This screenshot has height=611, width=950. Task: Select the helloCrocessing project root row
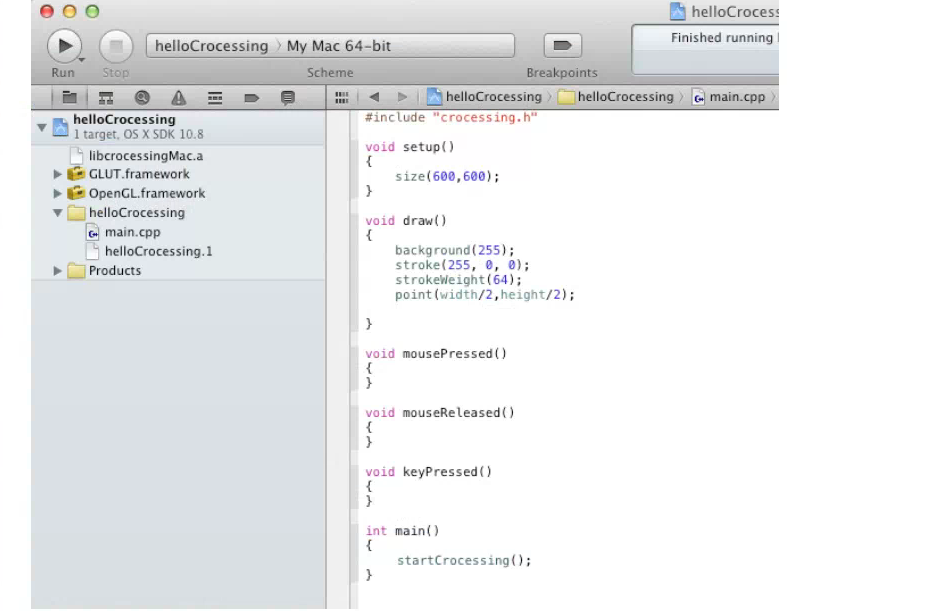(178, 127)
